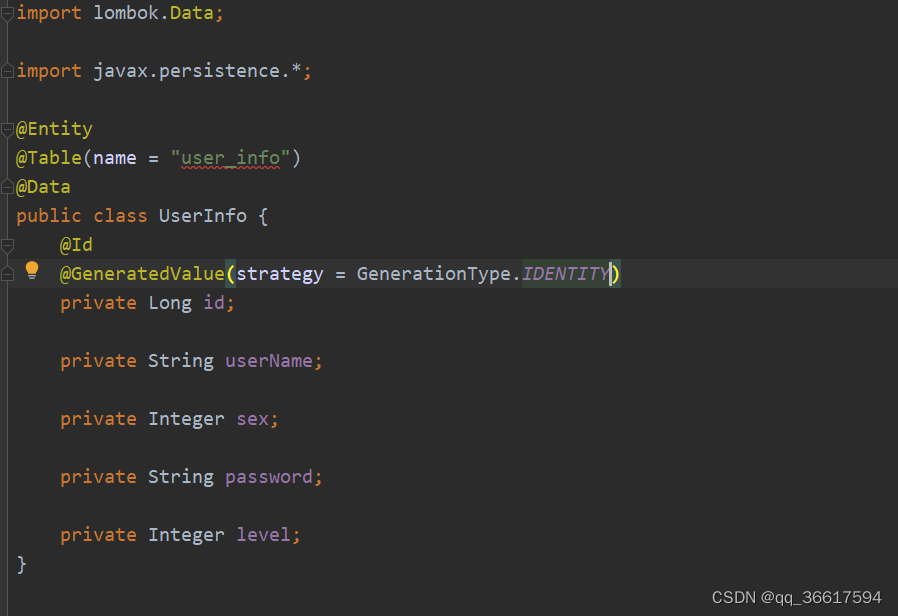
Task: Click the CSDN @qq_36617594 watermark link
Action: pyautogui.click(x=797, y=596)
